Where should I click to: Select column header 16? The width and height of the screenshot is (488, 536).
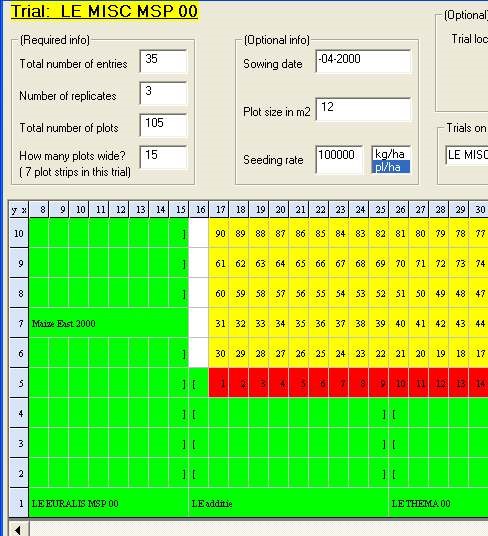coord(199,210)
